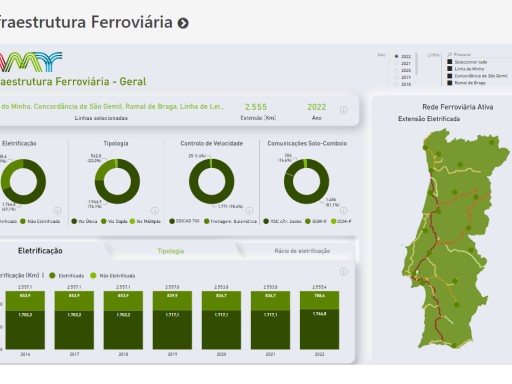Screen dimensions: 512x384
Task: Toggle the Selecionar tudo checkbox
Action: [x=450, y=62]
